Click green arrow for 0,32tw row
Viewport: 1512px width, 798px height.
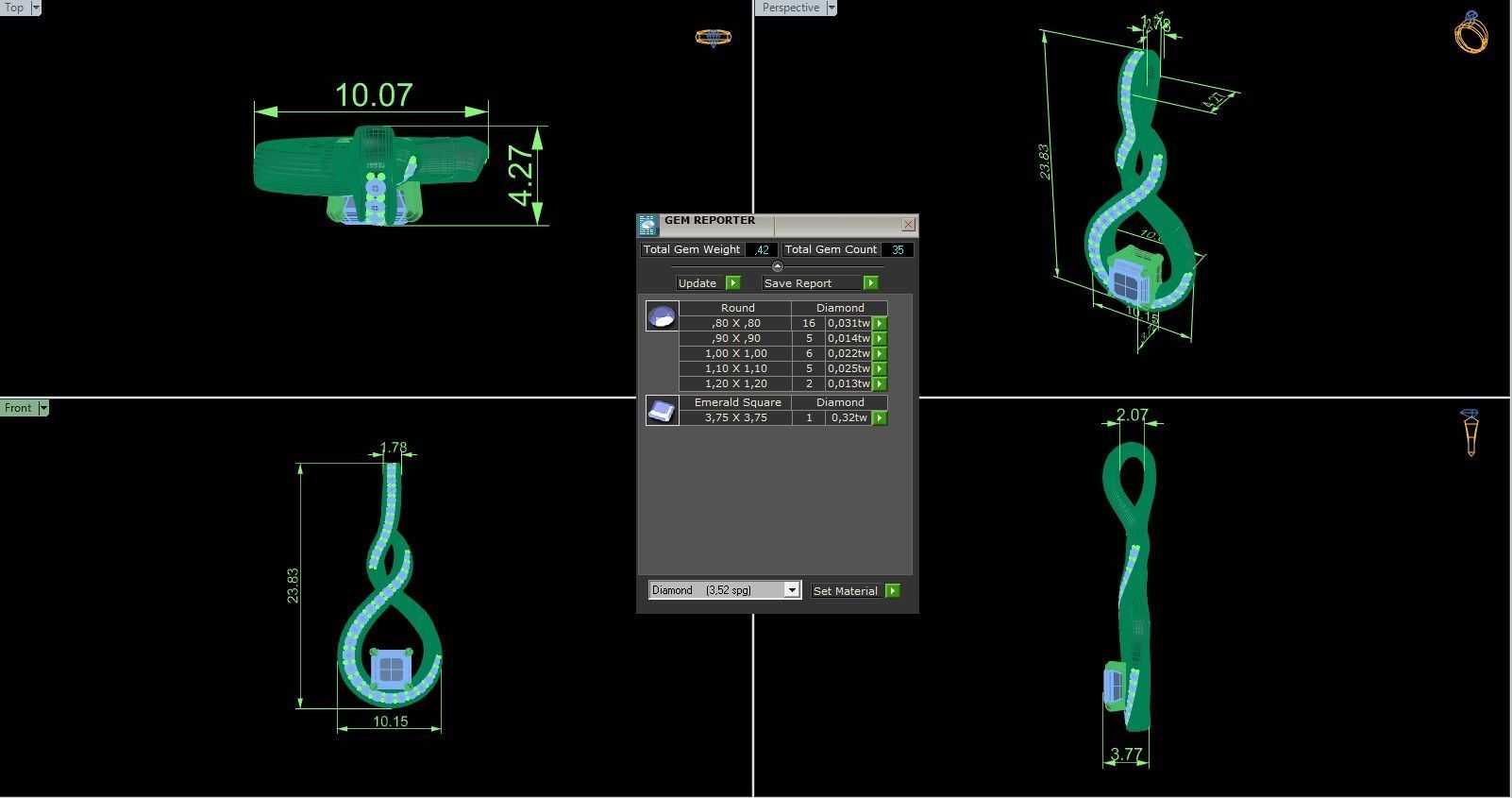click(880, 417)
